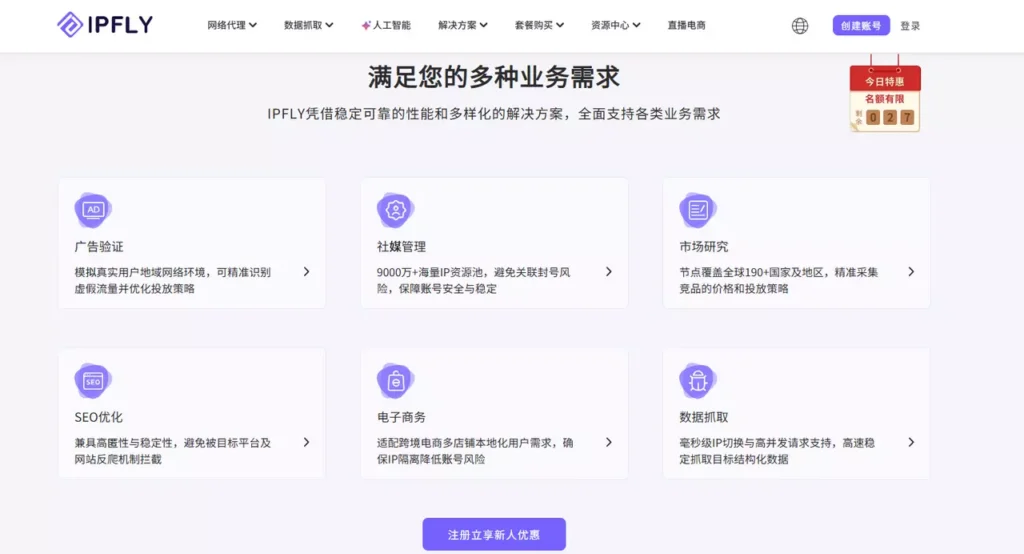Click the SEO优化 icon
The height and width of the screenshot is (554, 1024).
93,380
